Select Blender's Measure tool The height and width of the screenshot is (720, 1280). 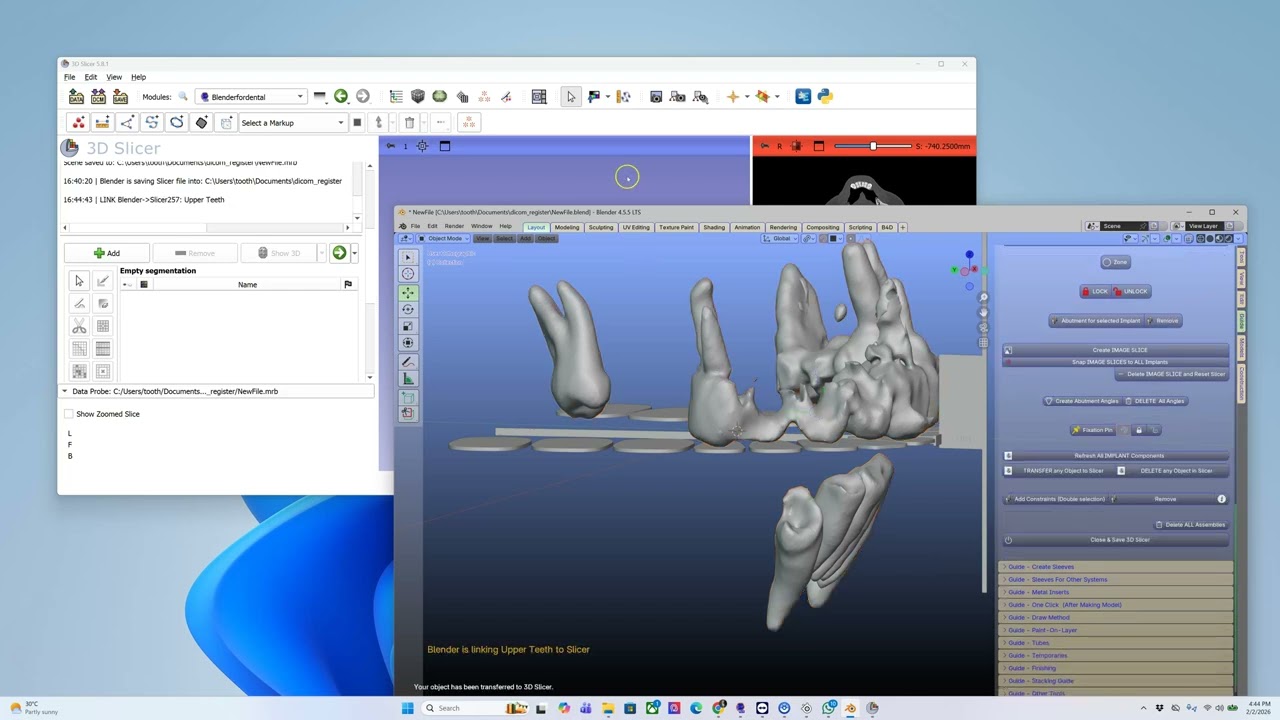(x=408, y=379)
